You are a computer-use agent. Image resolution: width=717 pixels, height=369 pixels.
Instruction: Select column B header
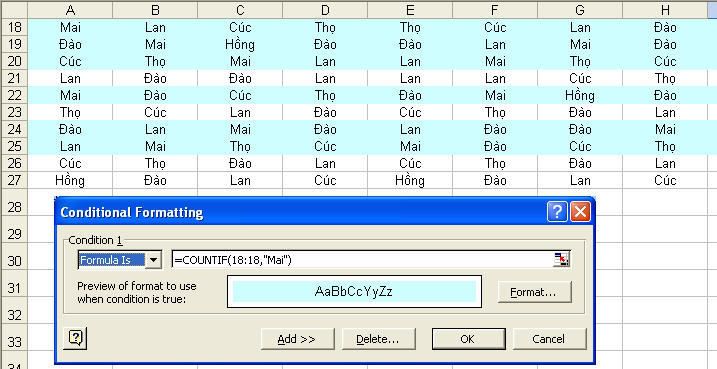click(155, 10)
